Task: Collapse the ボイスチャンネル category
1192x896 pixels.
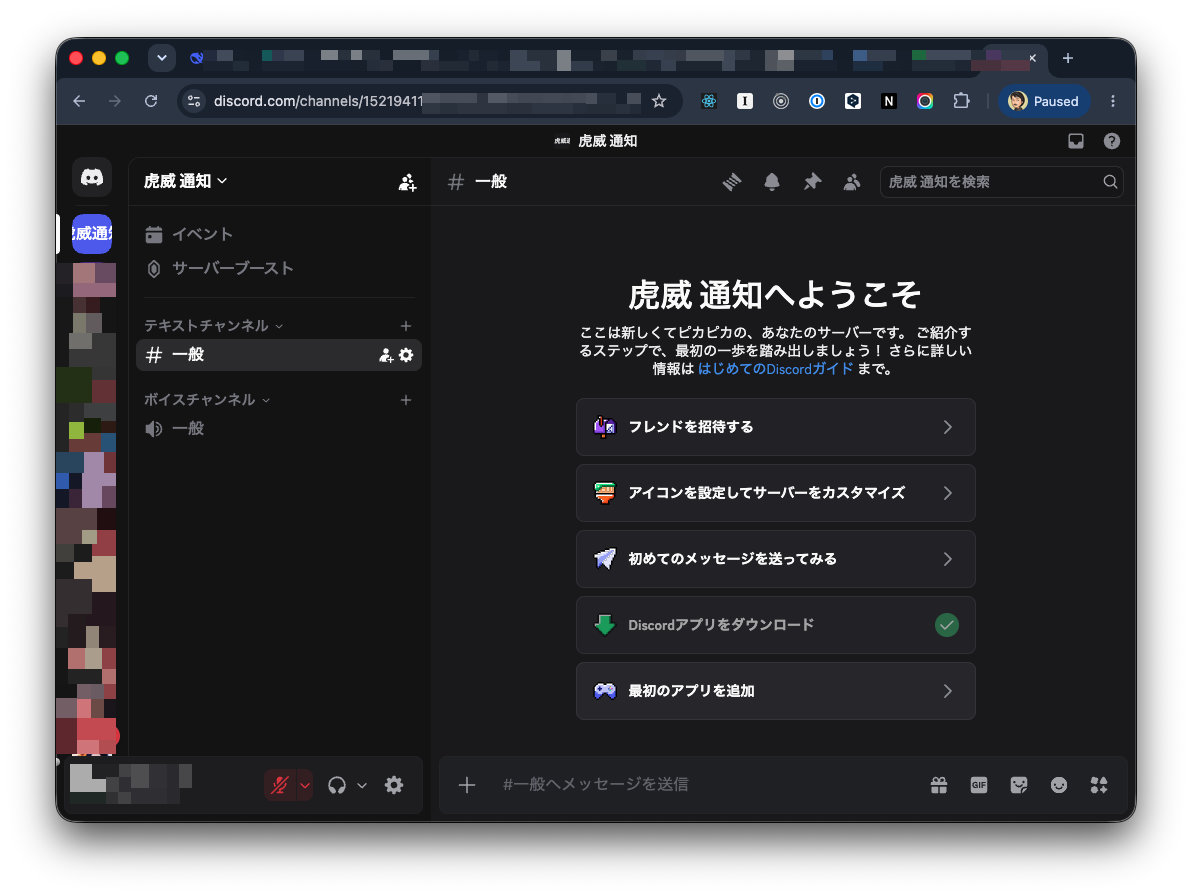Action: (207, 400)
